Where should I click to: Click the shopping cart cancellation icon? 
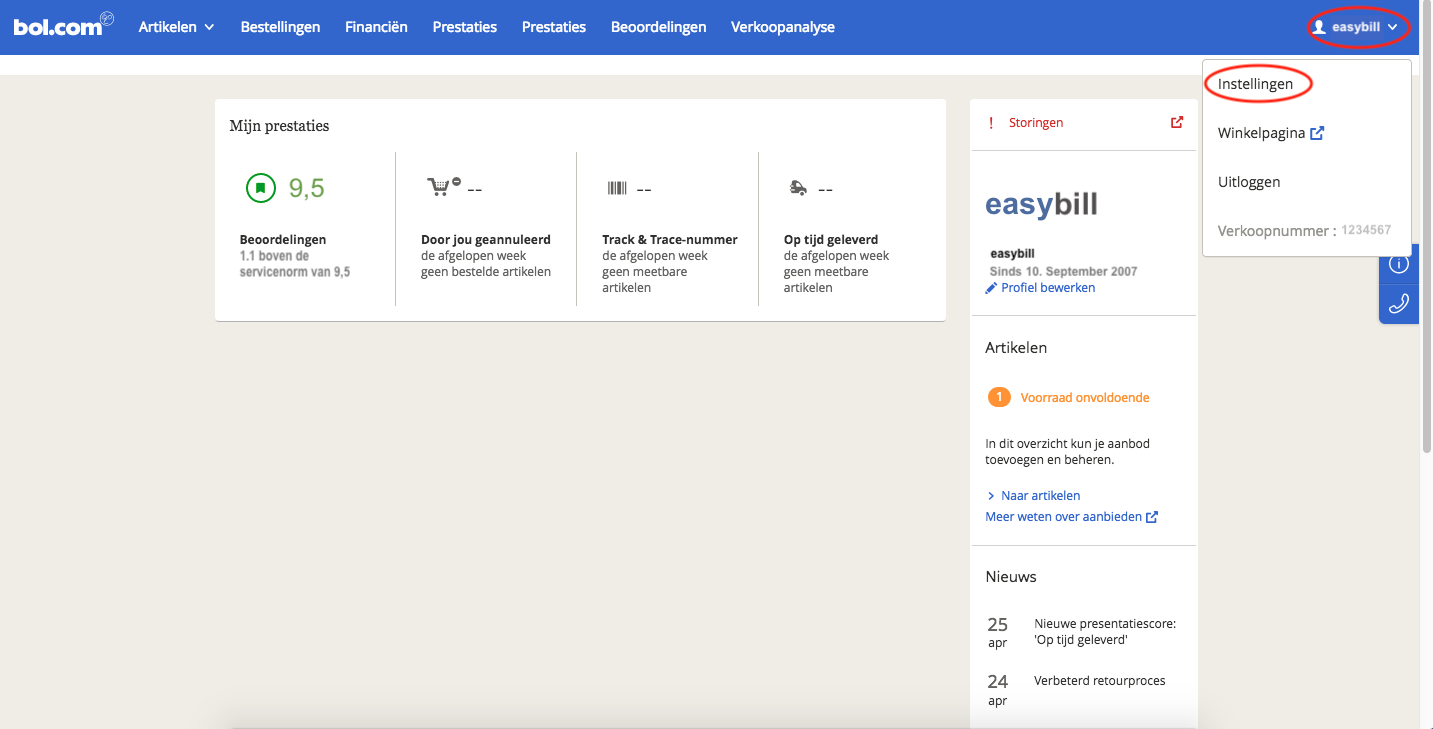[x=443, y=187]
